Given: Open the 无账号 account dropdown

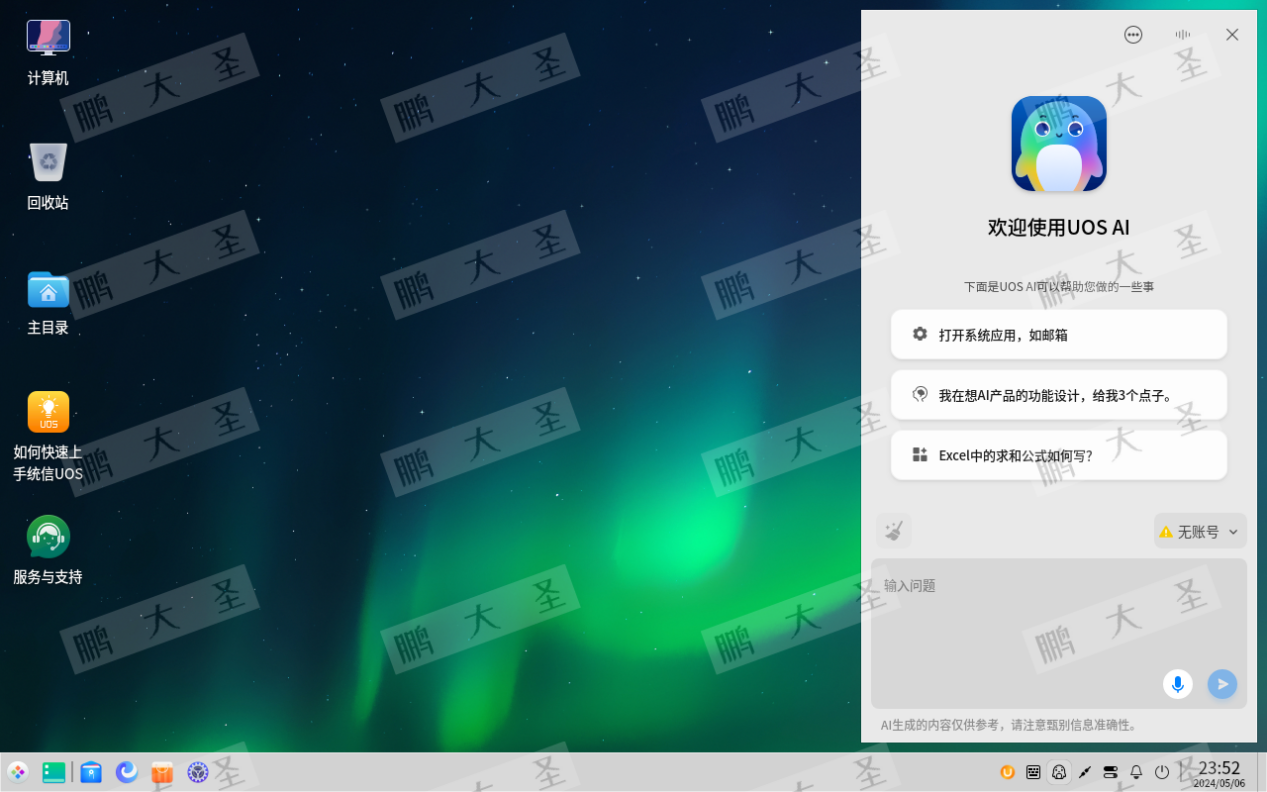Looking at the screenshot, I should coord(1200,531).
